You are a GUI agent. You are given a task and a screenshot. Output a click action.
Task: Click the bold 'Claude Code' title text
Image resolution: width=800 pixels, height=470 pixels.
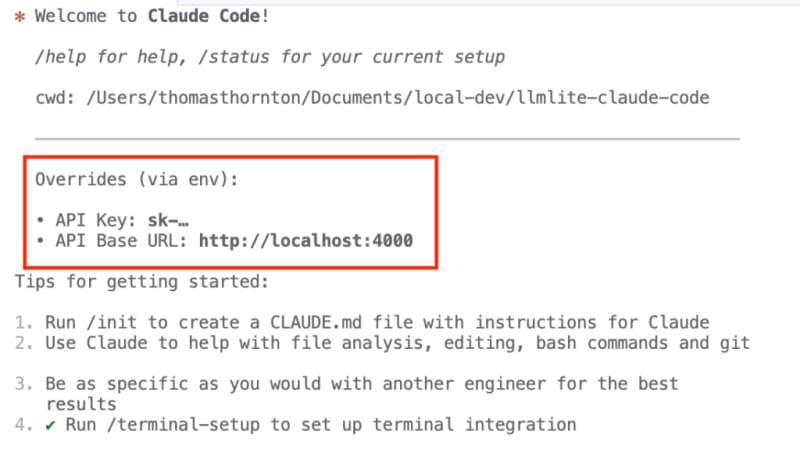tap(204, 16)
